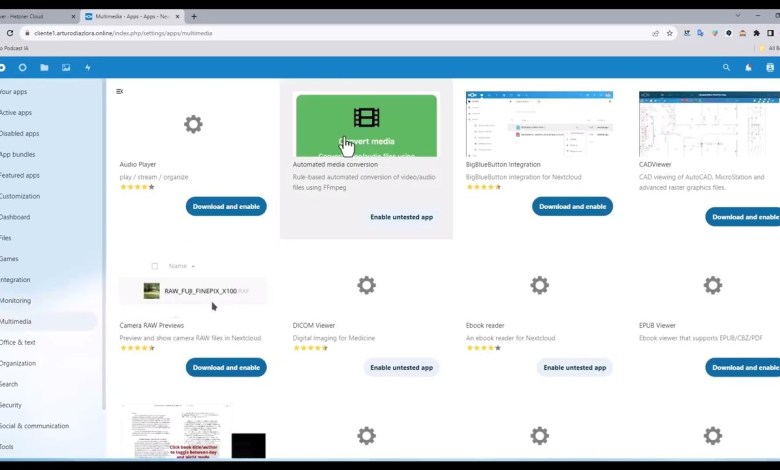Open new browser tab

[x=194, y=16]
